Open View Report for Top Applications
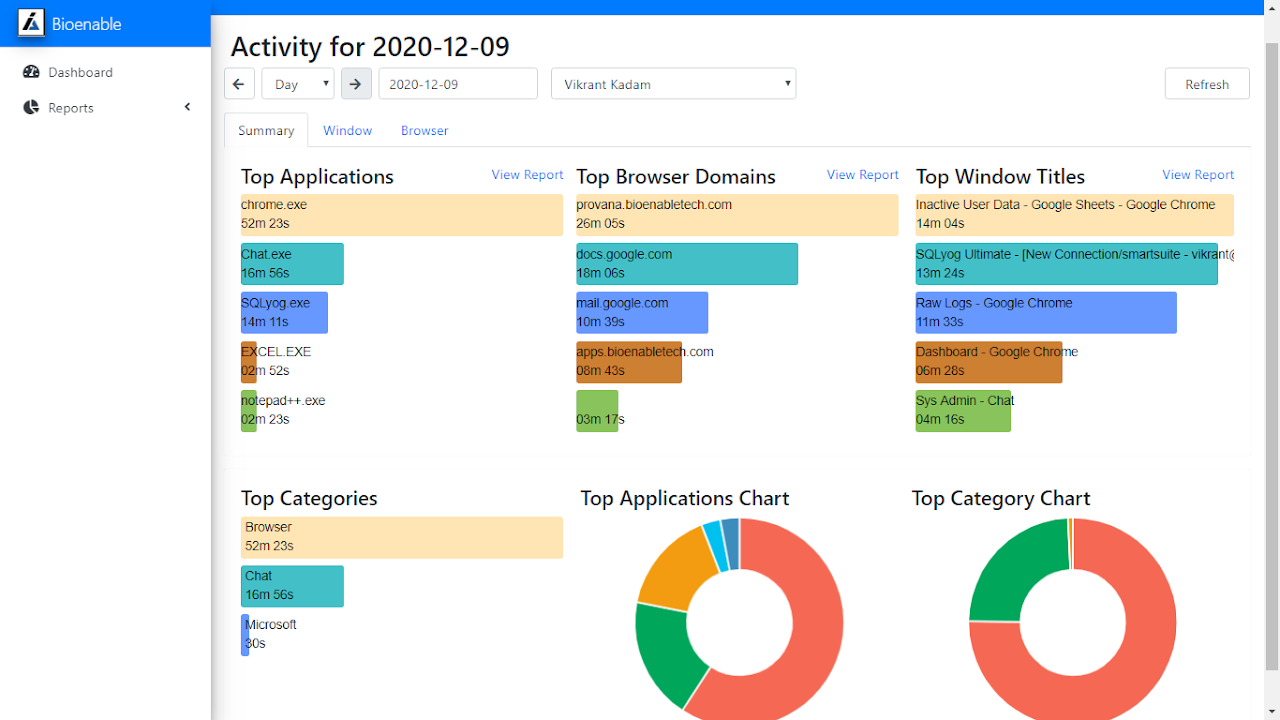 [x=527, y=175]
